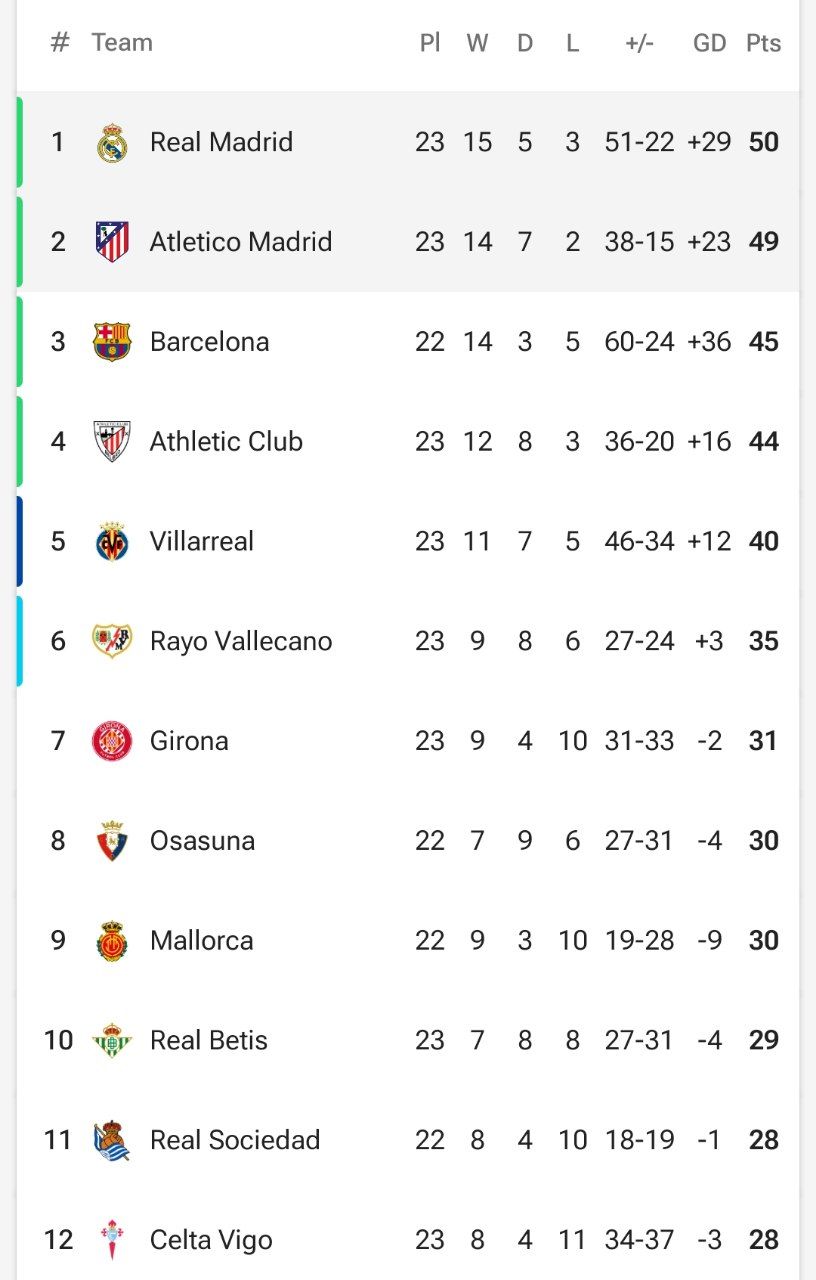Select Real Madrid's 50 points cell
The width and height of the screenshot is (816, 1280).
pyautogui.click(x=763, y=142)
